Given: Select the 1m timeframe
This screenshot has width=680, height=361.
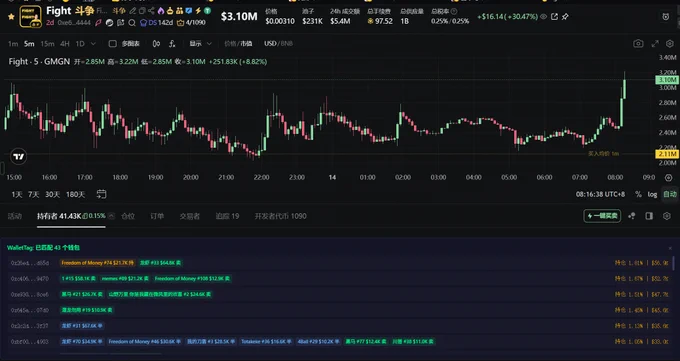Looking at the screenshot, I should click(13, 44).
